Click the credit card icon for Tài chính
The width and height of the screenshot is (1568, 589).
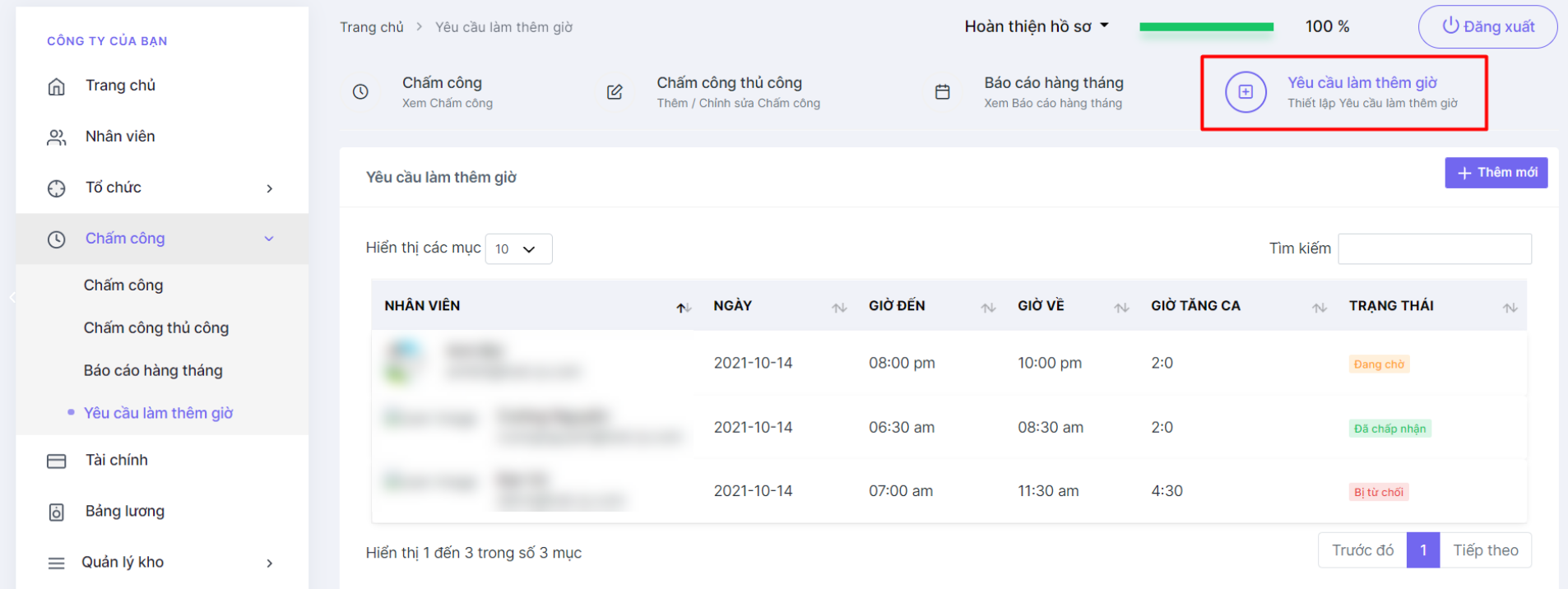pyautogui.click(x=56, y=461)
